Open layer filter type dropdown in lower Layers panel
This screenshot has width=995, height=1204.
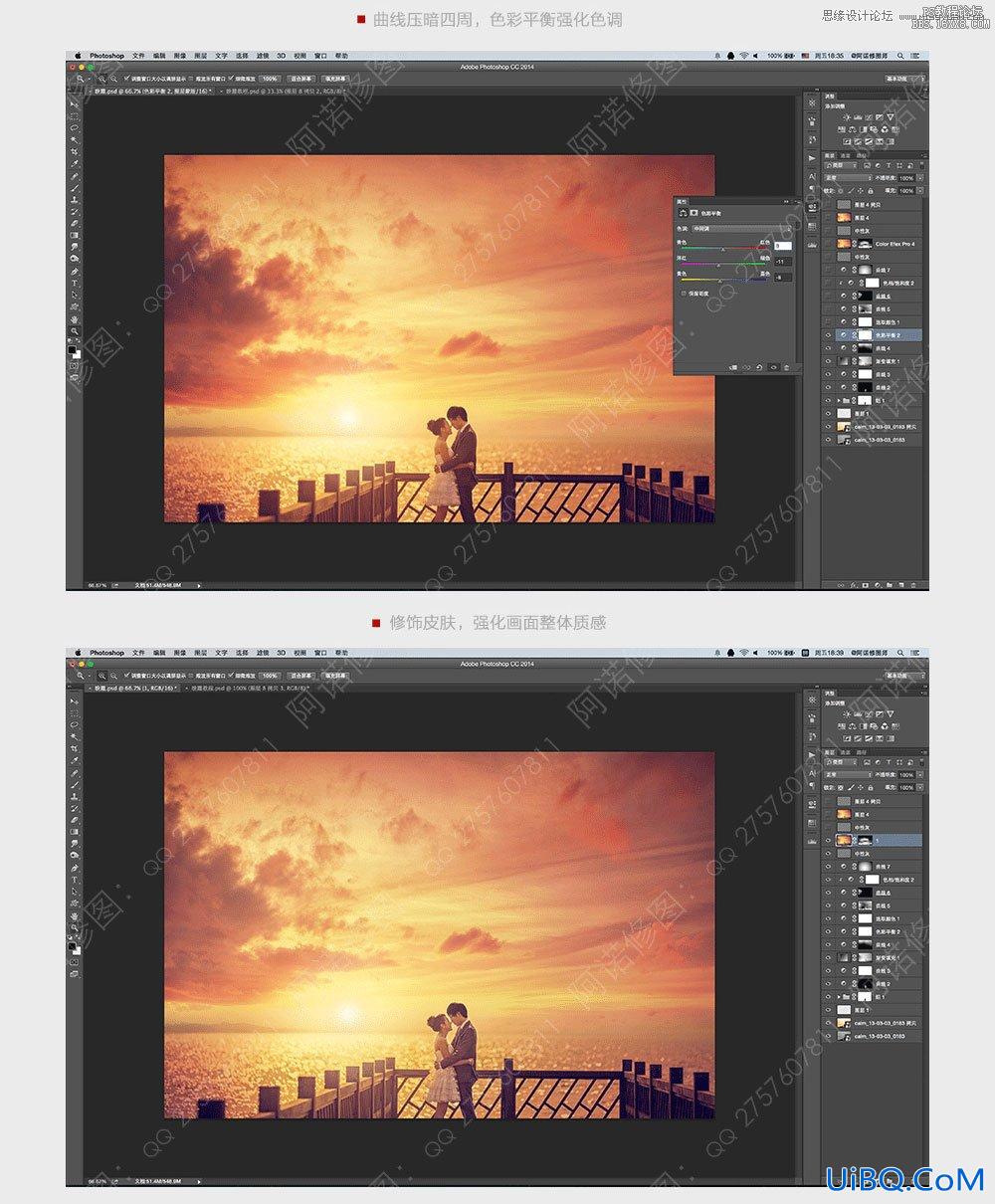click(842, 762)
